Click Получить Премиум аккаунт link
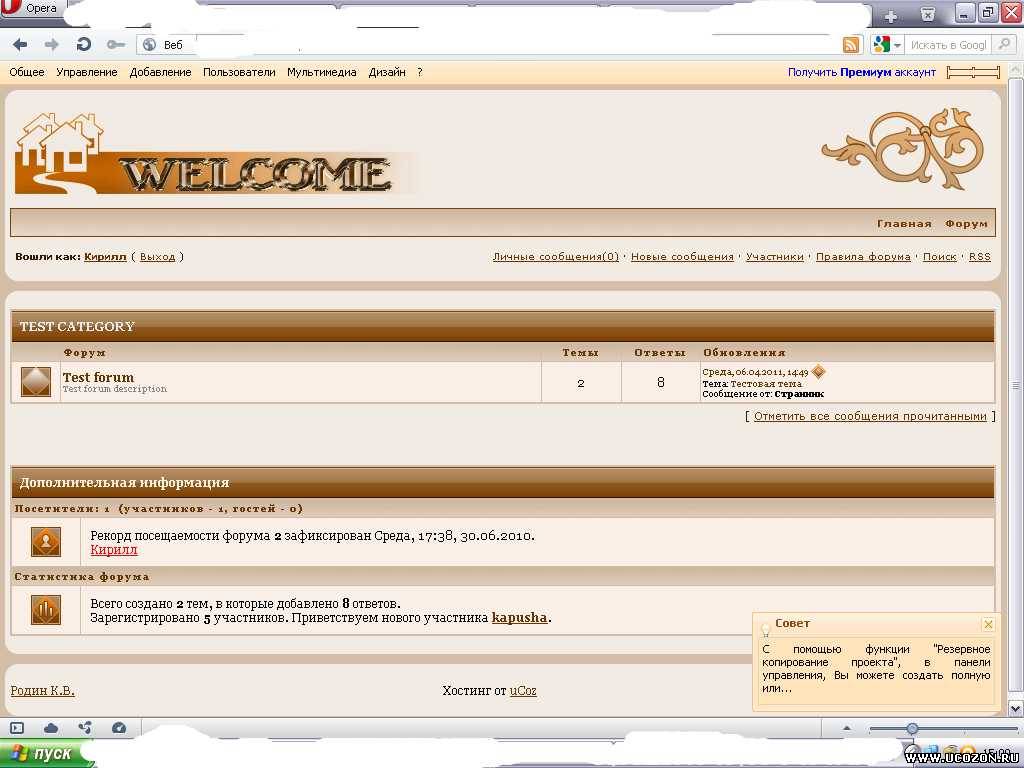This screenshot has height=768, width=1024. pos(862,72)
